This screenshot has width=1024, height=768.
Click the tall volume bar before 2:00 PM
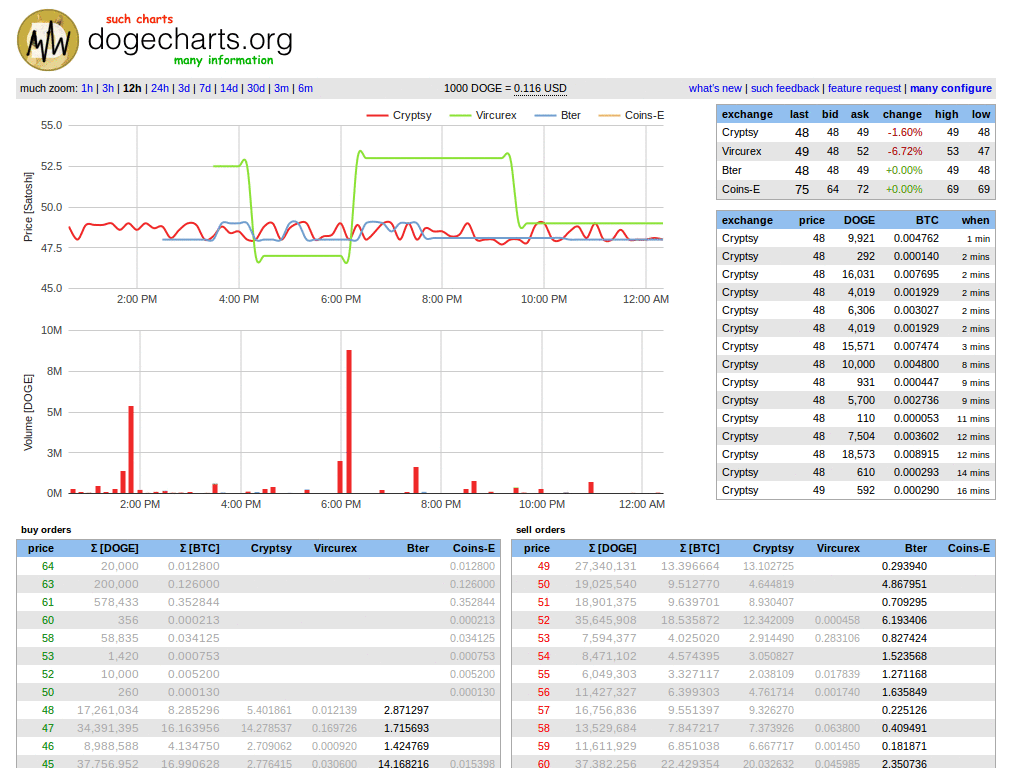[131, 450]
